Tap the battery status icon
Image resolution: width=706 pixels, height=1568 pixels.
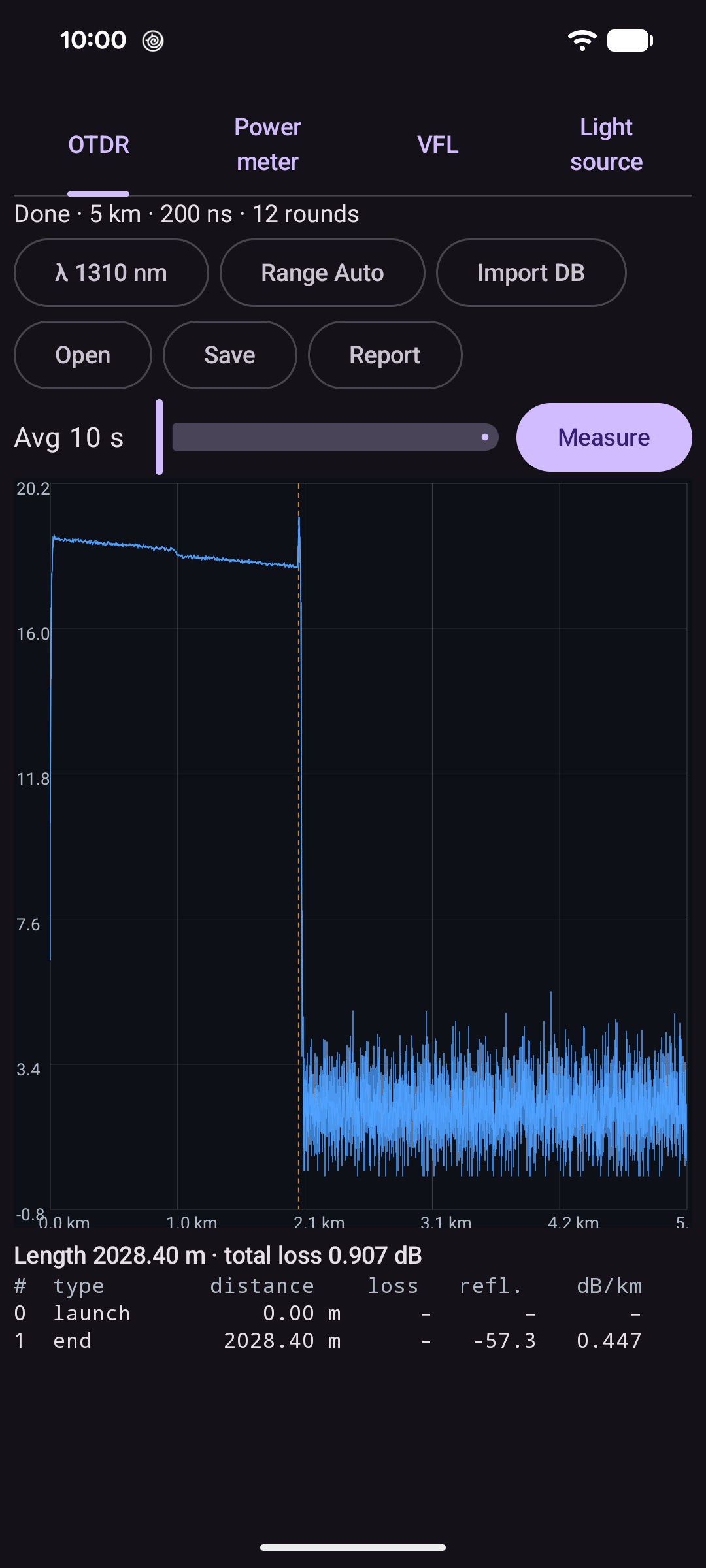(x=630, y=41)
